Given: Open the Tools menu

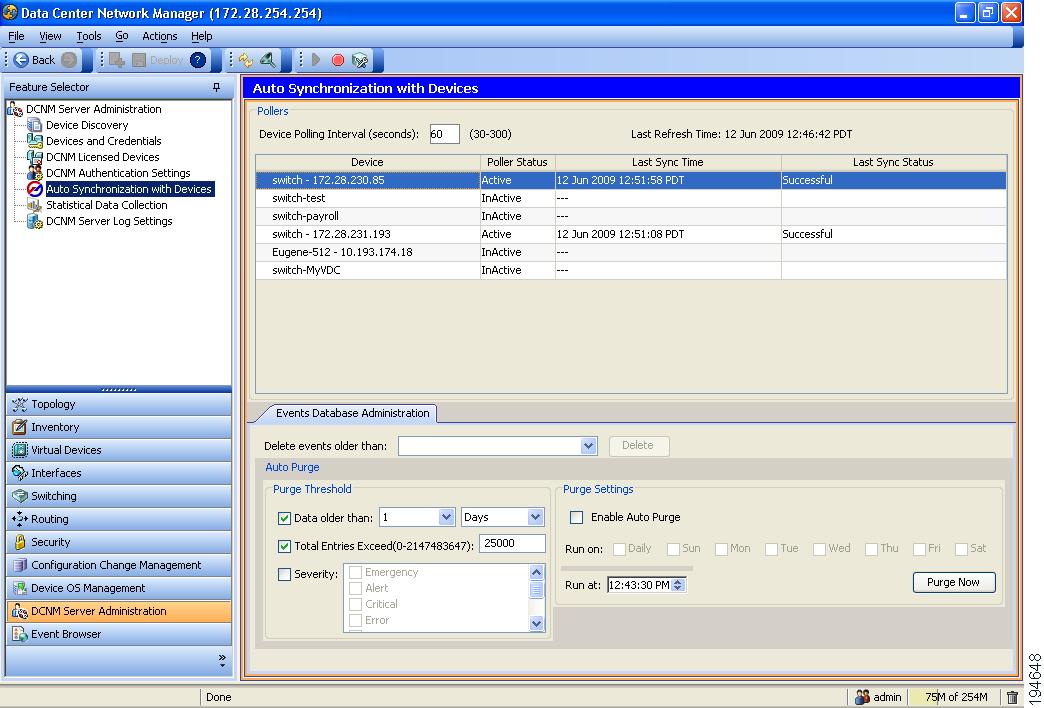Looking at the screenshot, I should click(88, 36).
